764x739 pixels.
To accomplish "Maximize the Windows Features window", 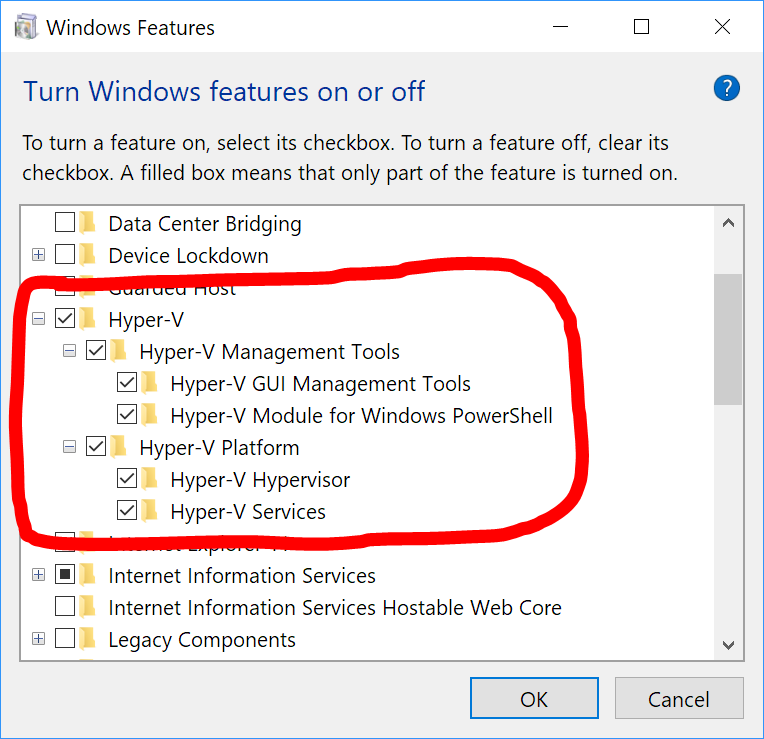I will coord(641,27).
